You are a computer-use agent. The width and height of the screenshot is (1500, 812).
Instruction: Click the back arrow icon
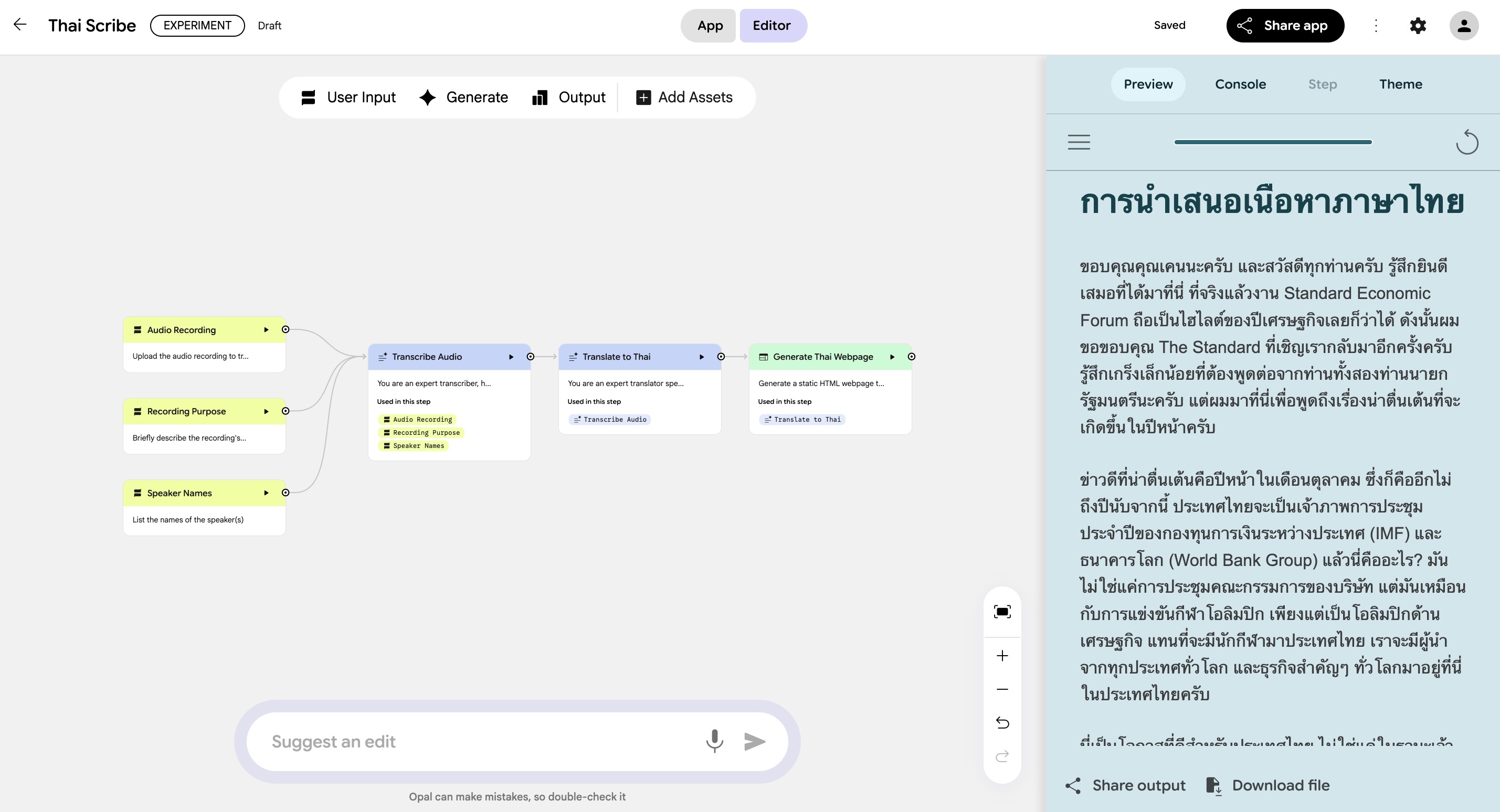point(20,25)
